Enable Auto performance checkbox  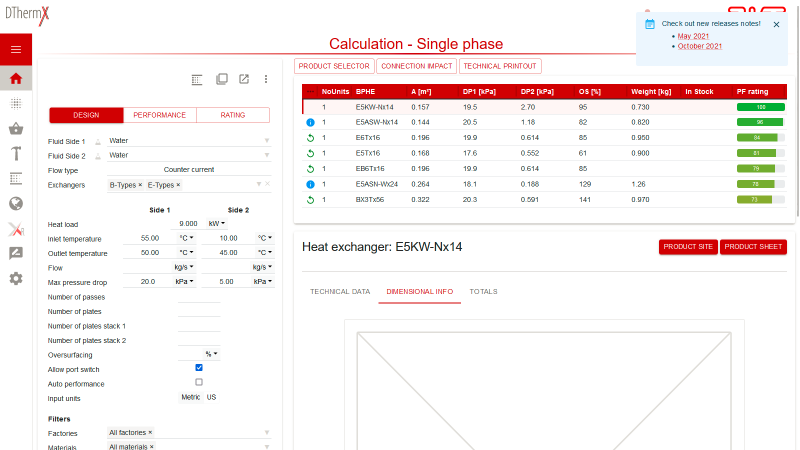tap(199, 382)
